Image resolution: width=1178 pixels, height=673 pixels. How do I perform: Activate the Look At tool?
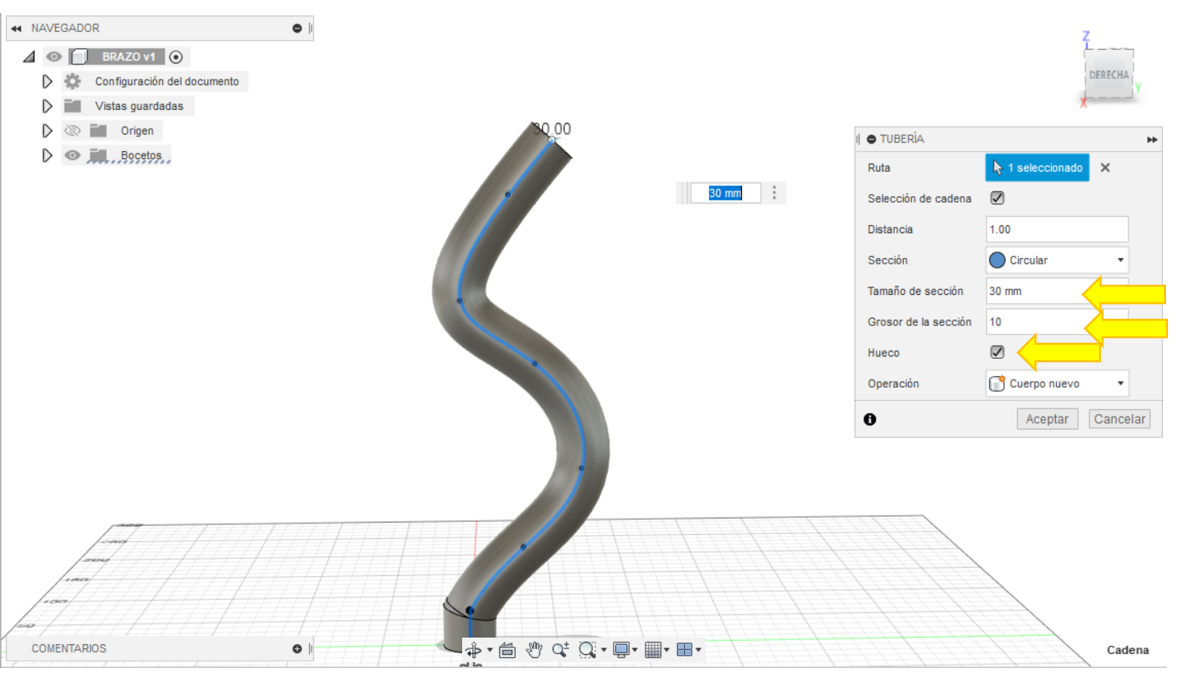507,650
